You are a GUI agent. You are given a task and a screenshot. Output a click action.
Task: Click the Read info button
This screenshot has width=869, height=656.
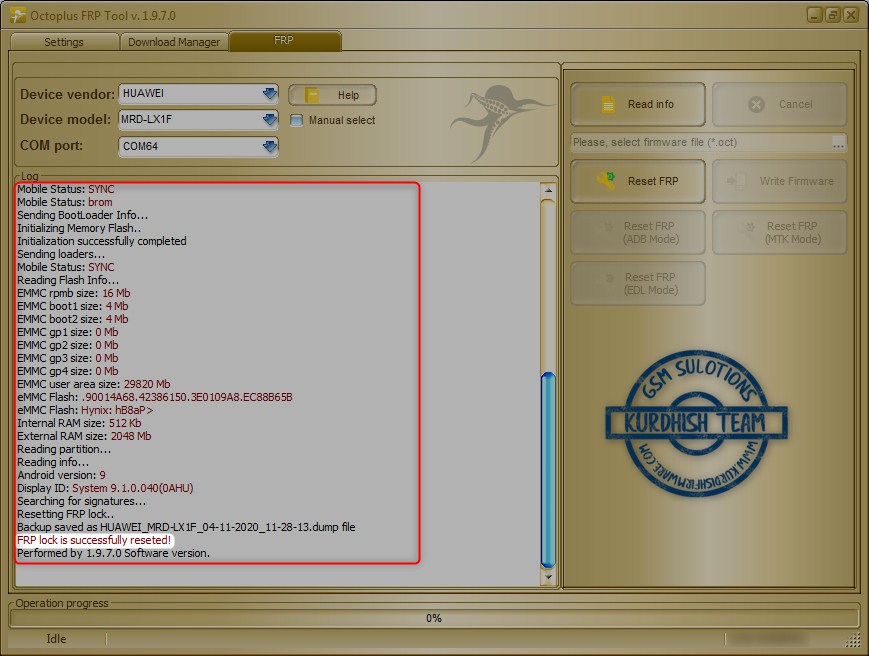(638, 104)
